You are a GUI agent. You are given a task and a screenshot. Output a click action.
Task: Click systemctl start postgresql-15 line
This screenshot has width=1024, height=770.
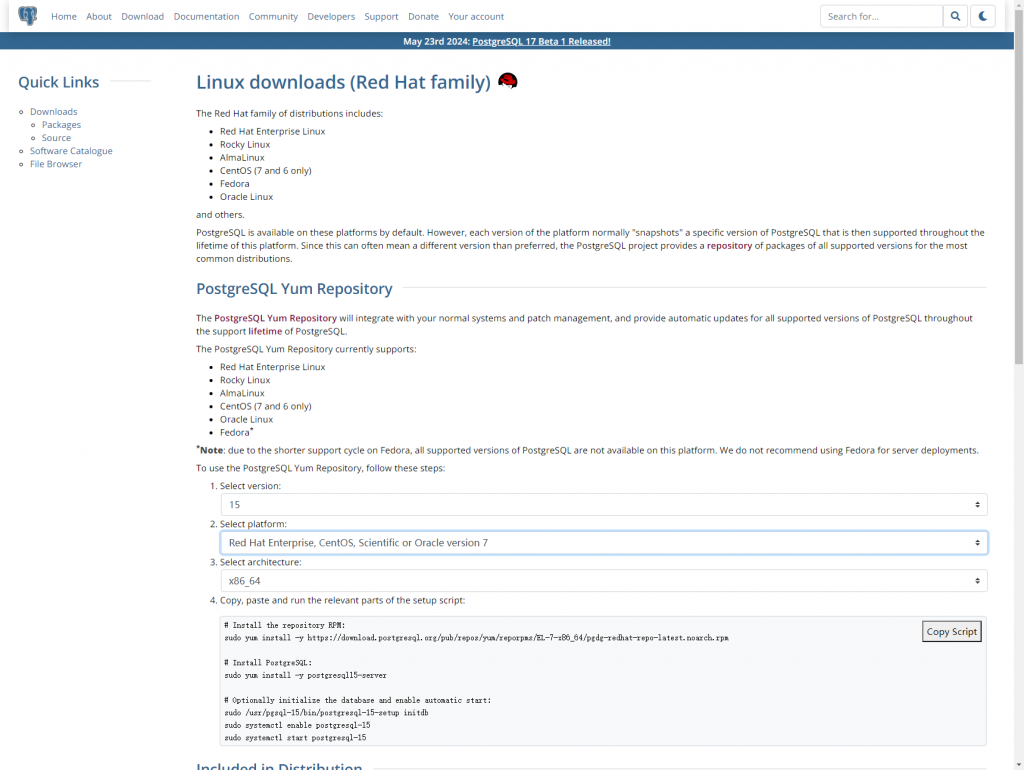(295, 738)
